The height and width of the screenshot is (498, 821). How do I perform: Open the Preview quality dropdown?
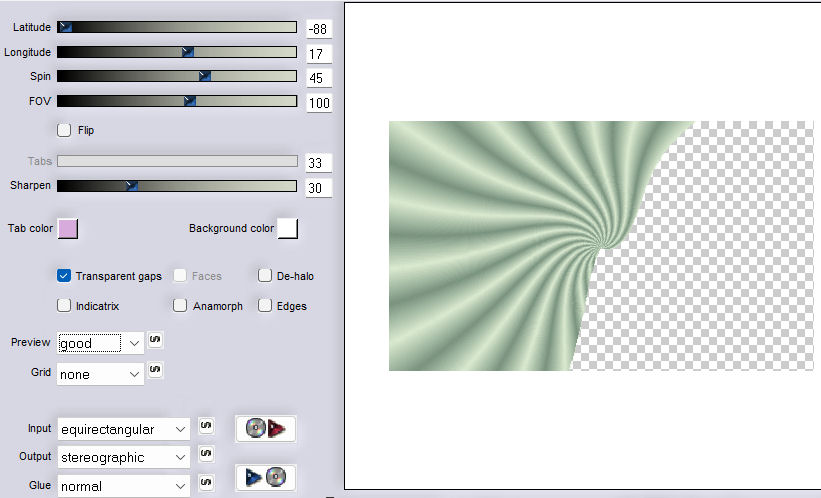tap(101, 343)
